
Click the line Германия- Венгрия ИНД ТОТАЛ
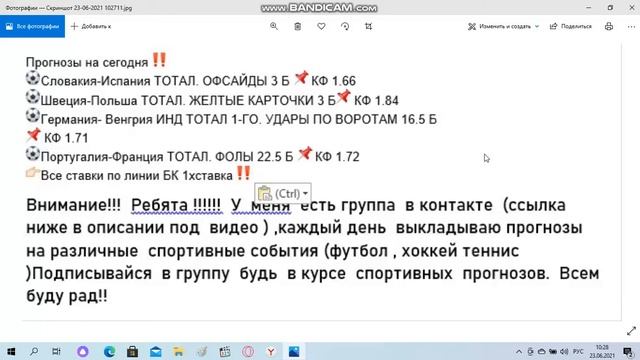pos(231,119)
